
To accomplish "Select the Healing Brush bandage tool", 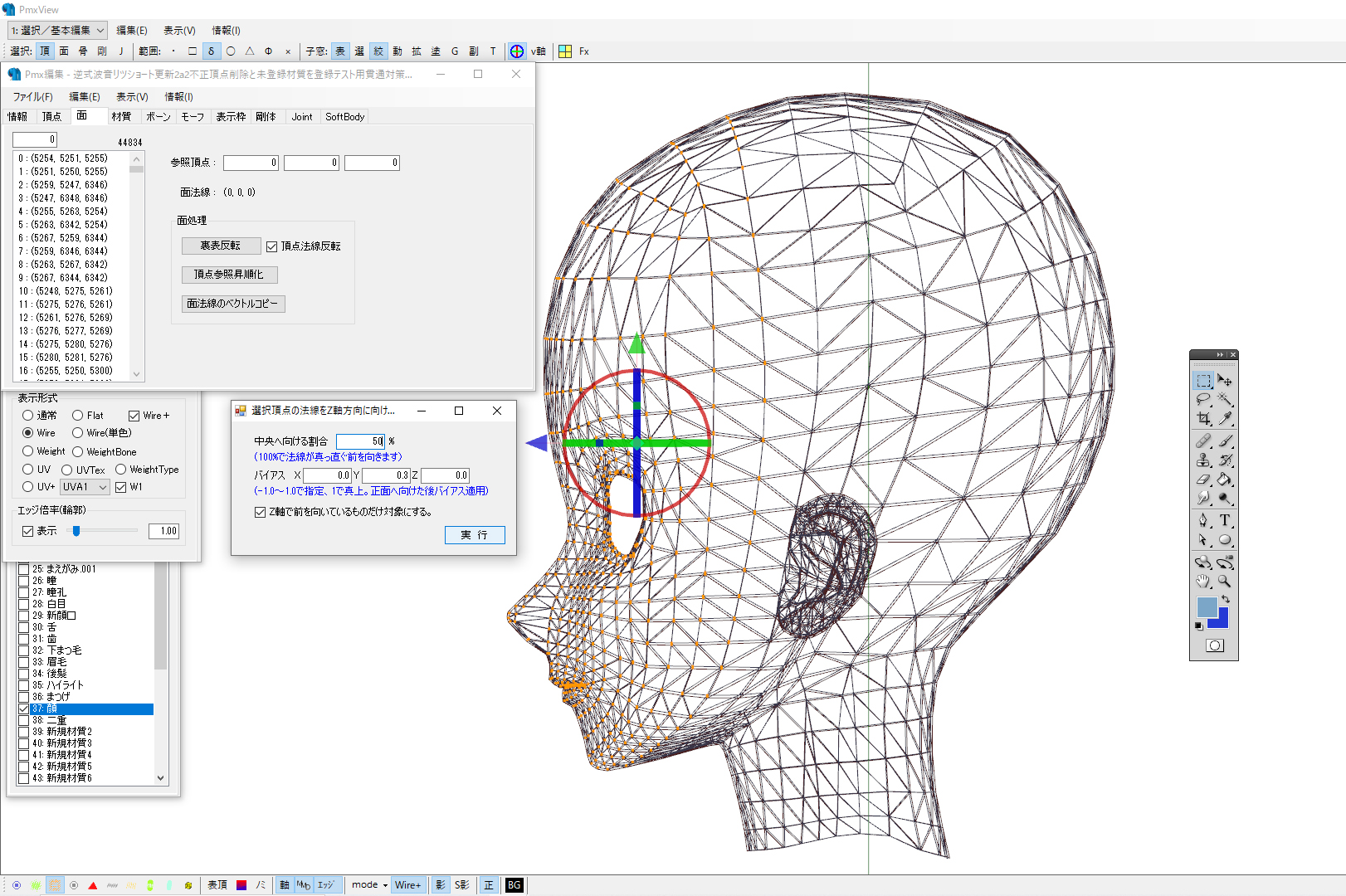I will click(x=1203, y=441).
